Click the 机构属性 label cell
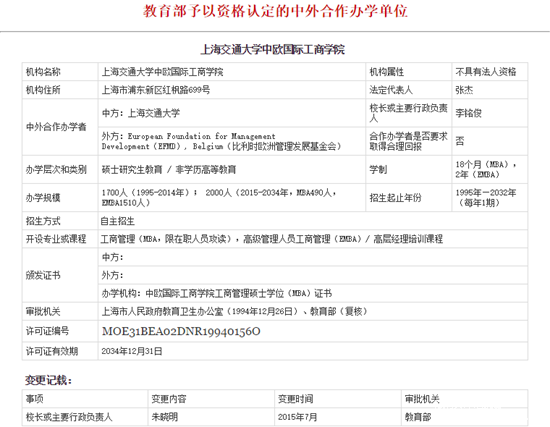This screenshot has height=427, width=550. point(409,72)
